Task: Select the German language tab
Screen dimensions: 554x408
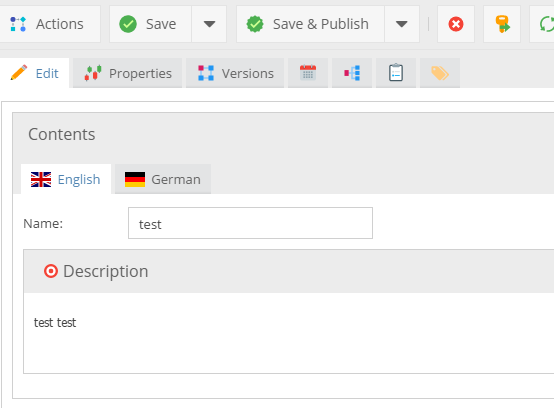Action: pyautogui.click(x=163, y=179)
